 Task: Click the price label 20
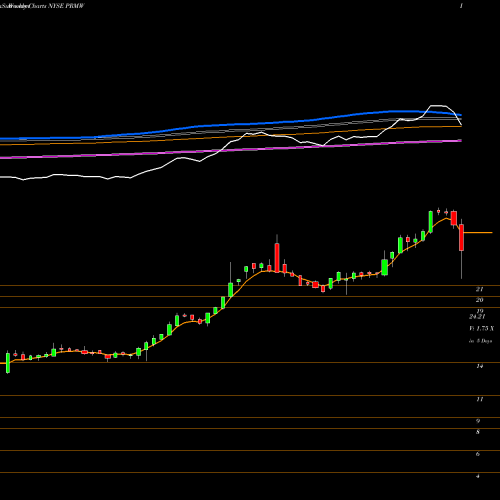tap(479, 300)
